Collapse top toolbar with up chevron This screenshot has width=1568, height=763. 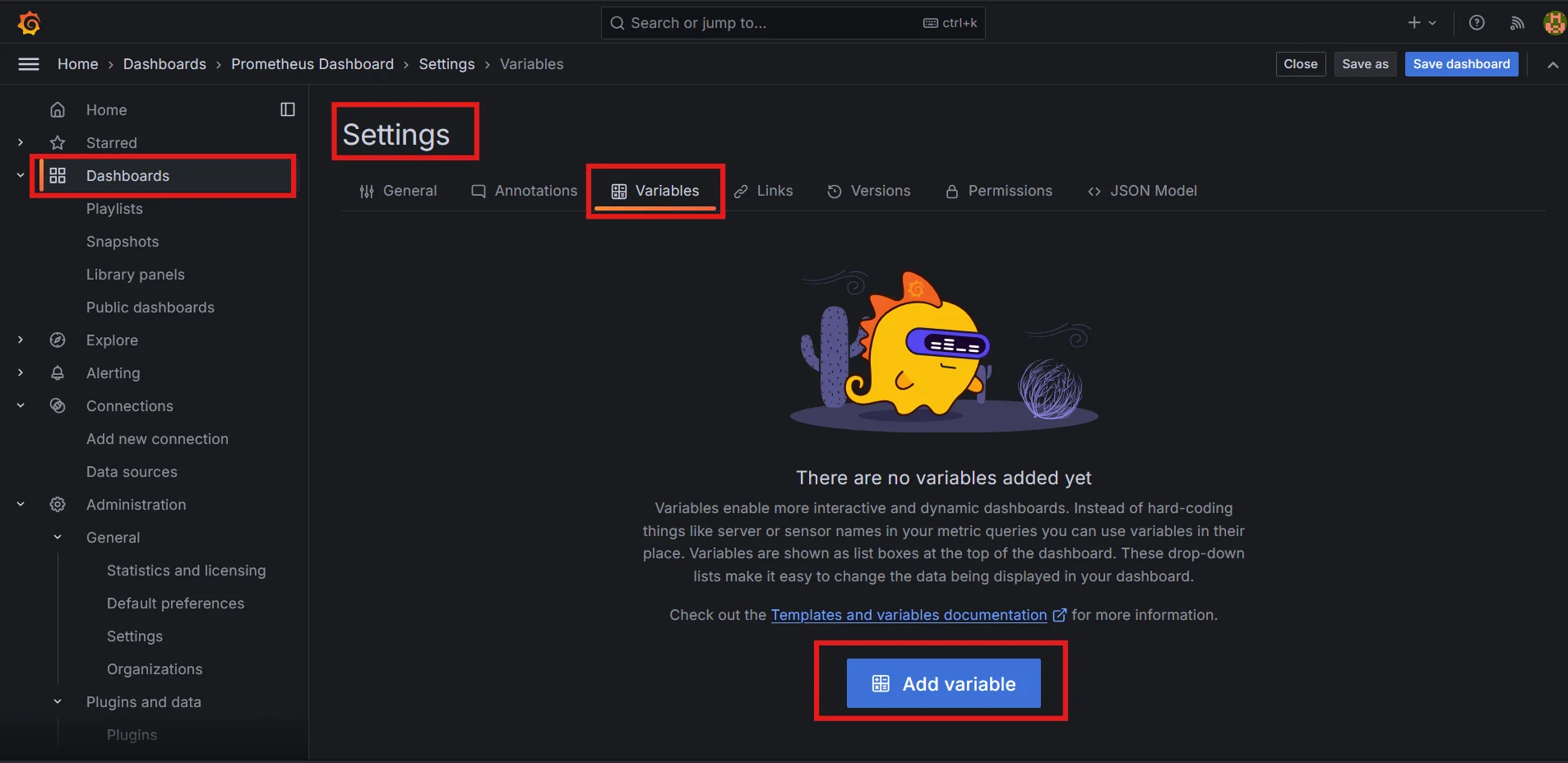(x=1552, y=65)
